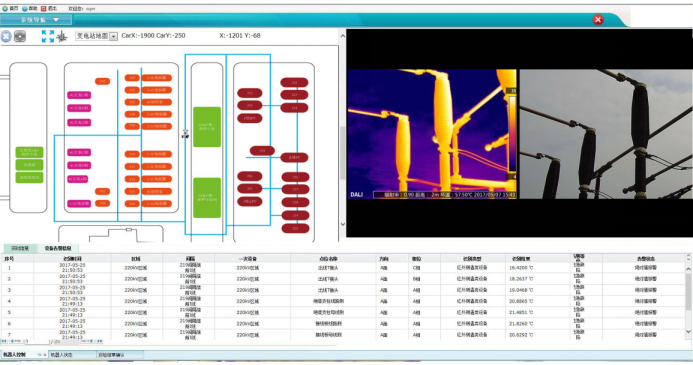Click the map panel scroll down arrow

[343, 224]
